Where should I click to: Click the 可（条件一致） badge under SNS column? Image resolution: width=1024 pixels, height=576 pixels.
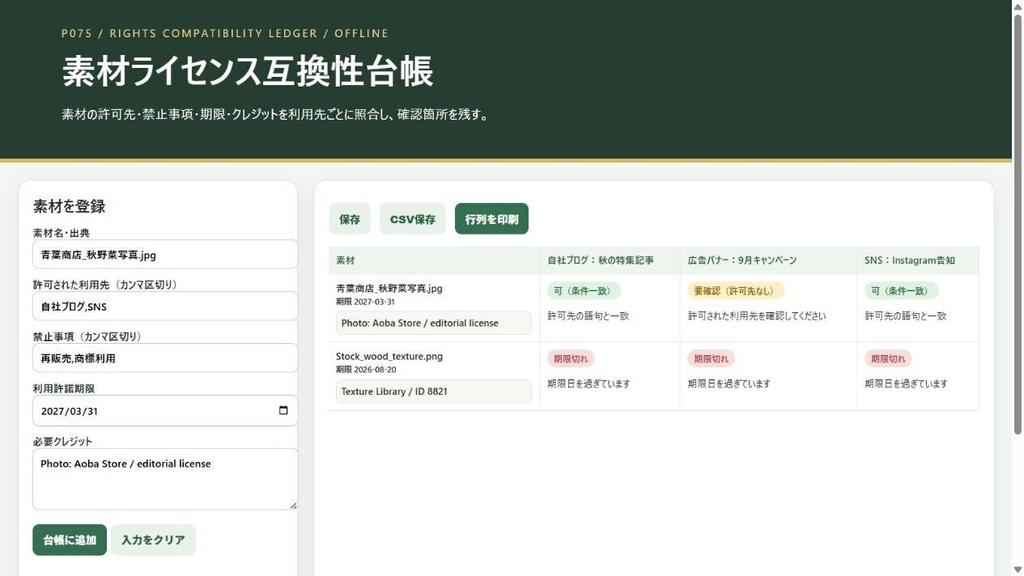point(901,291)
